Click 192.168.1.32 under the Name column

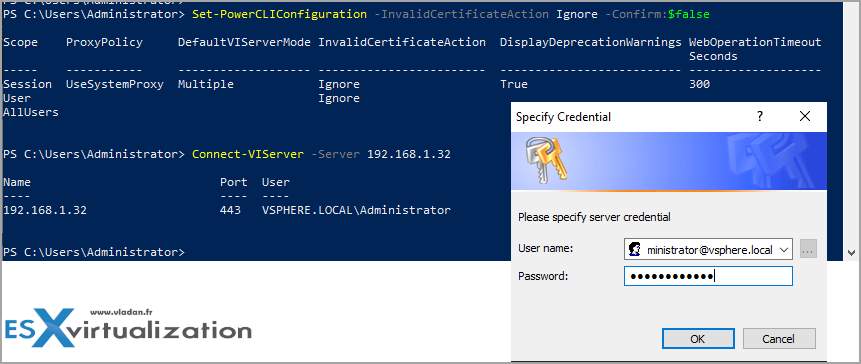45,210
